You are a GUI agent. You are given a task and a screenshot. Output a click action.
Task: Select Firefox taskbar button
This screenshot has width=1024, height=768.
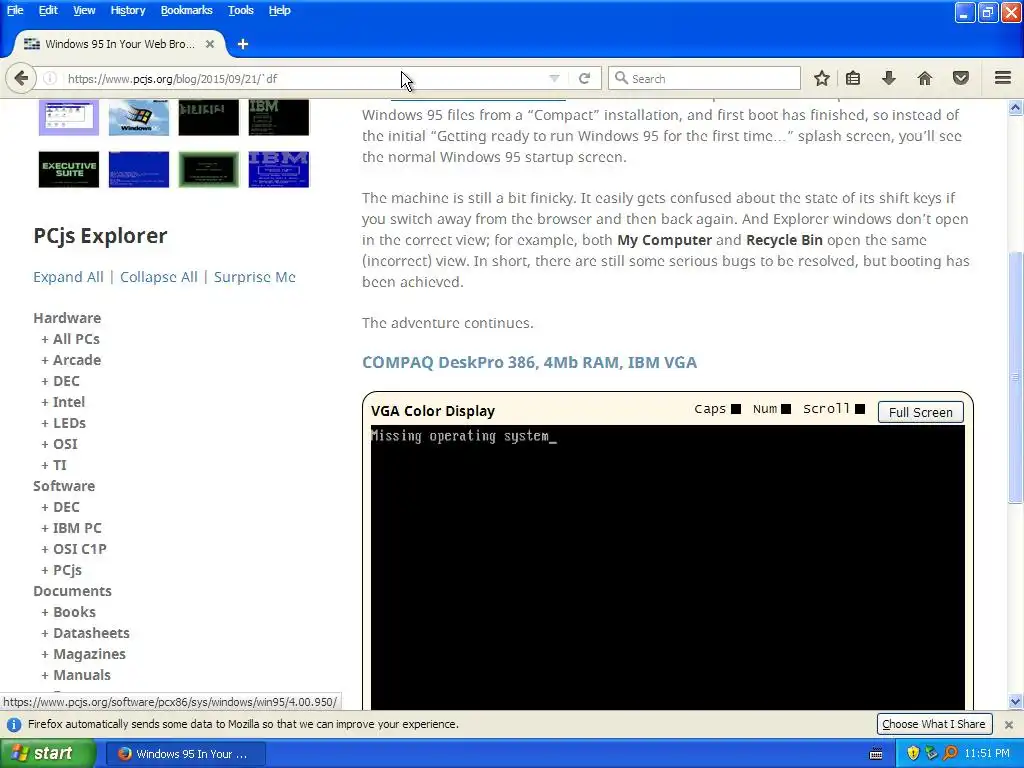185,754
